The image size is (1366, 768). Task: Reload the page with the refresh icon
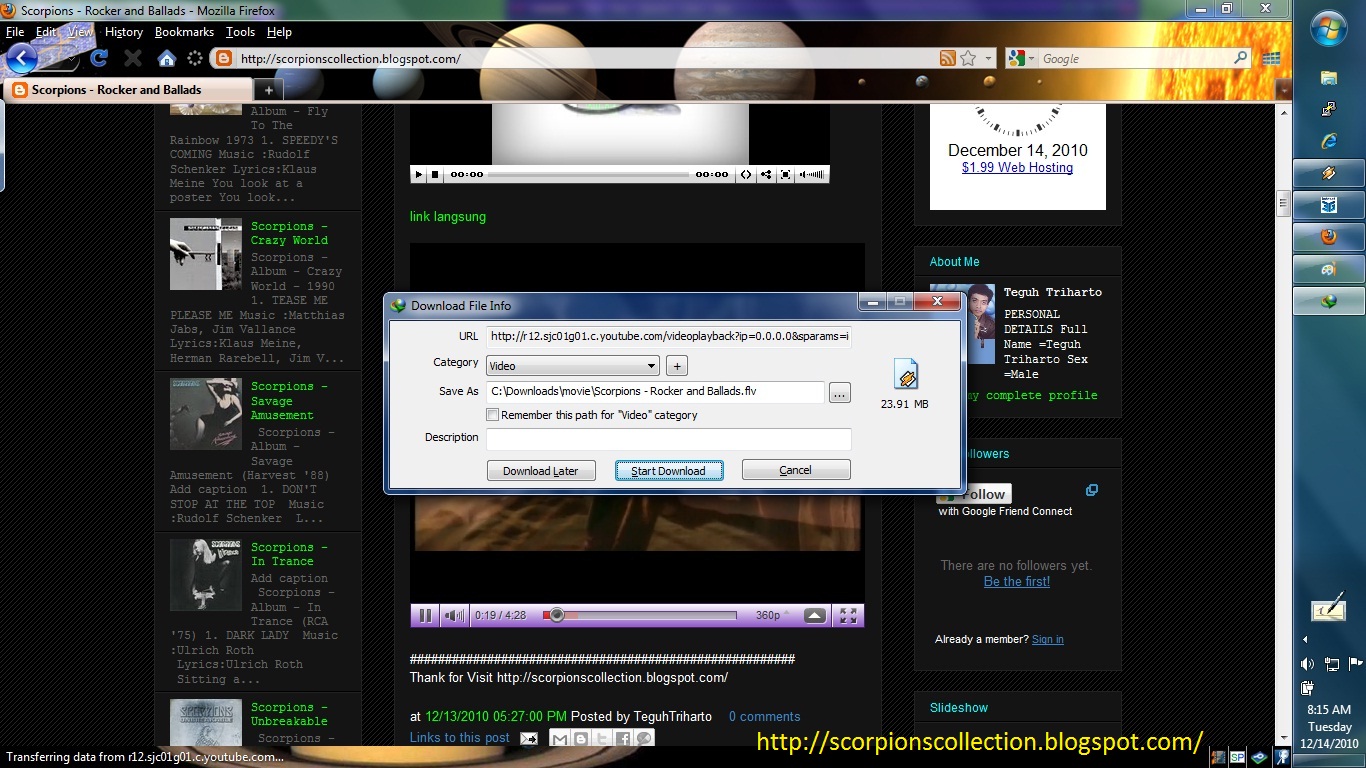(x=99, y=58)
